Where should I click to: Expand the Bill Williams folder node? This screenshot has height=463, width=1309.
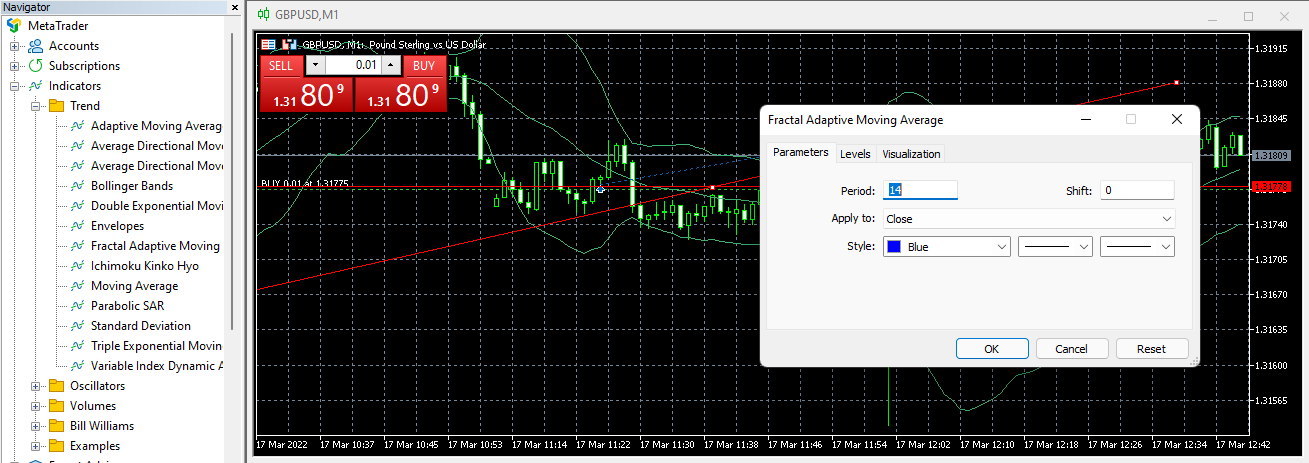point(35,426)
